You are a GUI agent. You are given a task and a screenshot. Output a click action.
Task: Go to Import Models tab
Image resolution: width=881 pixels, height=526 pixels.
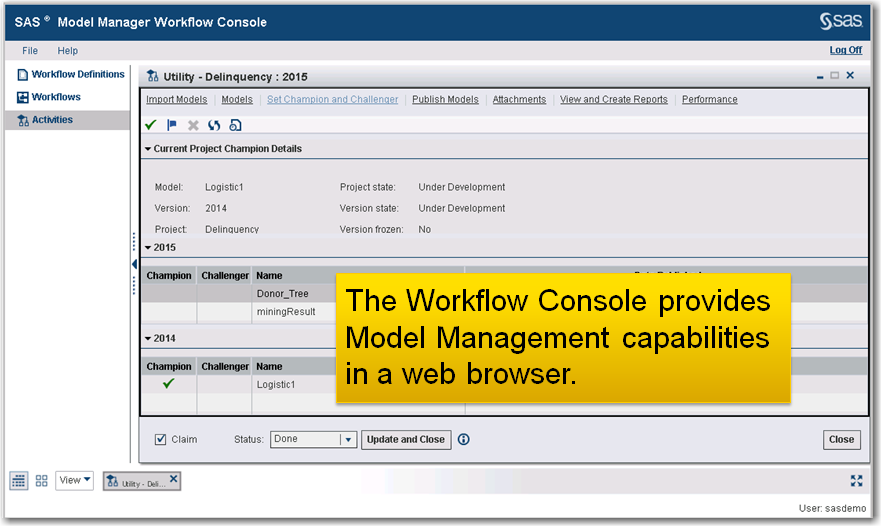(x=176, y=99)
